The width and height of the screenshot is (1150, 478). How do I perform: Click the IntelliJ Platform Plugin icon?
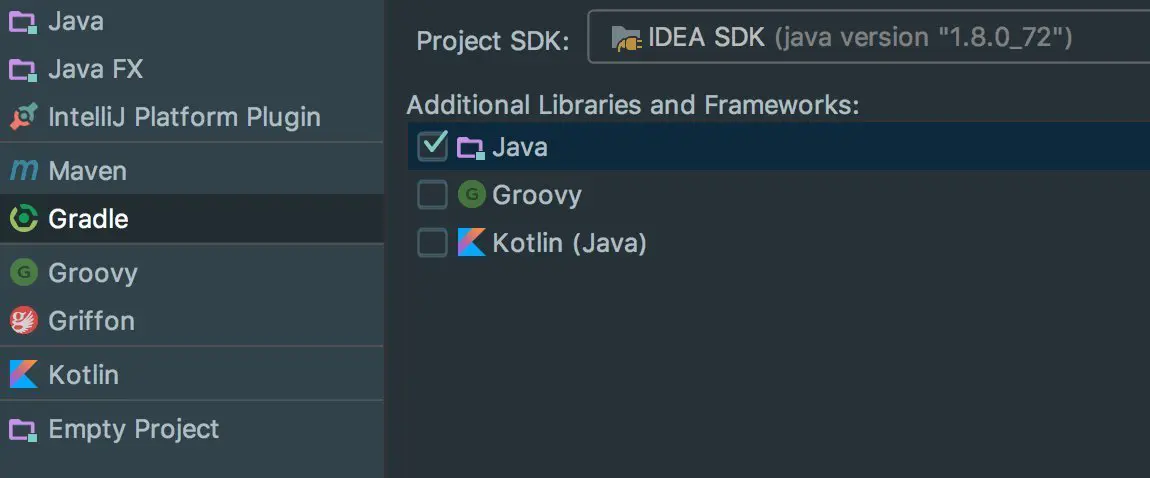(x=23, y=117)
